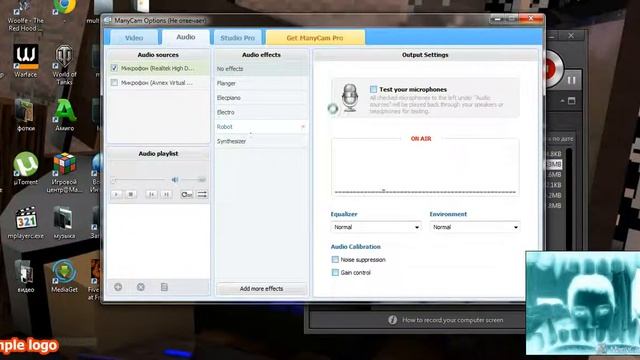Click the Add more effects button
The height and width of the screenshot is (360, 640).
tap(261, 289)
